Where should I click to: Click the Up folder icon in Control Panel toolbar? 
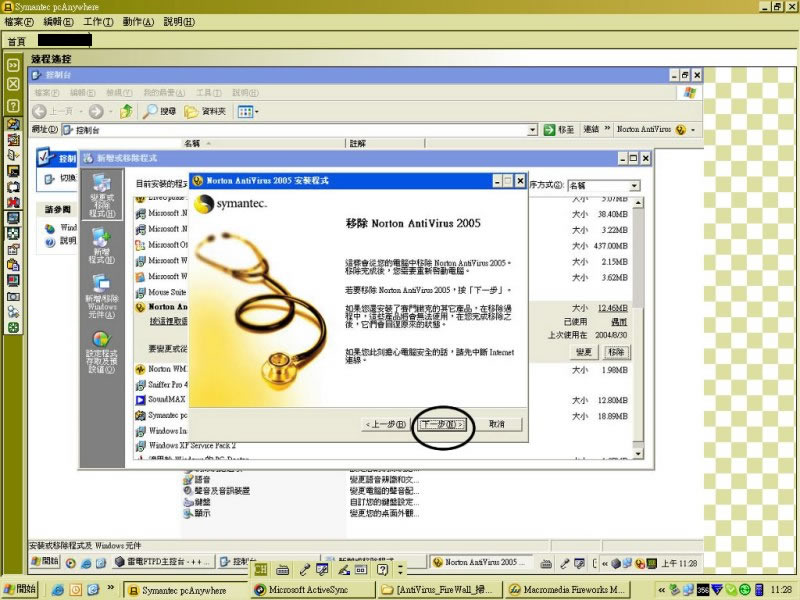pyautogui.click(x=126, y=111)
